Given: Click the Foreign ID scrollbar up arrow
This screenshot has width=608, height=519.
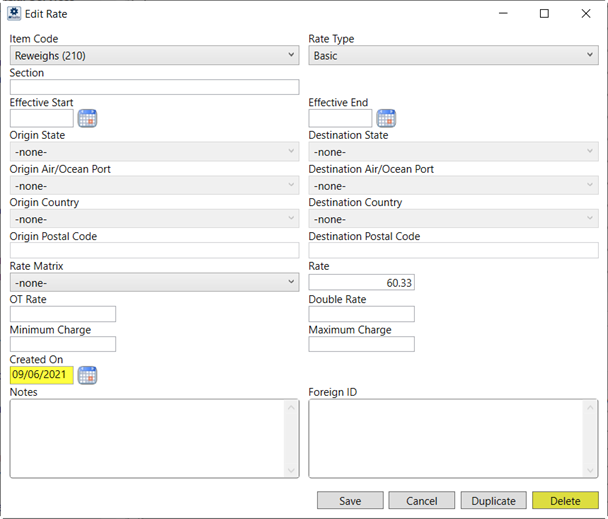Looking at the screenshot, I should pos(590,407).
